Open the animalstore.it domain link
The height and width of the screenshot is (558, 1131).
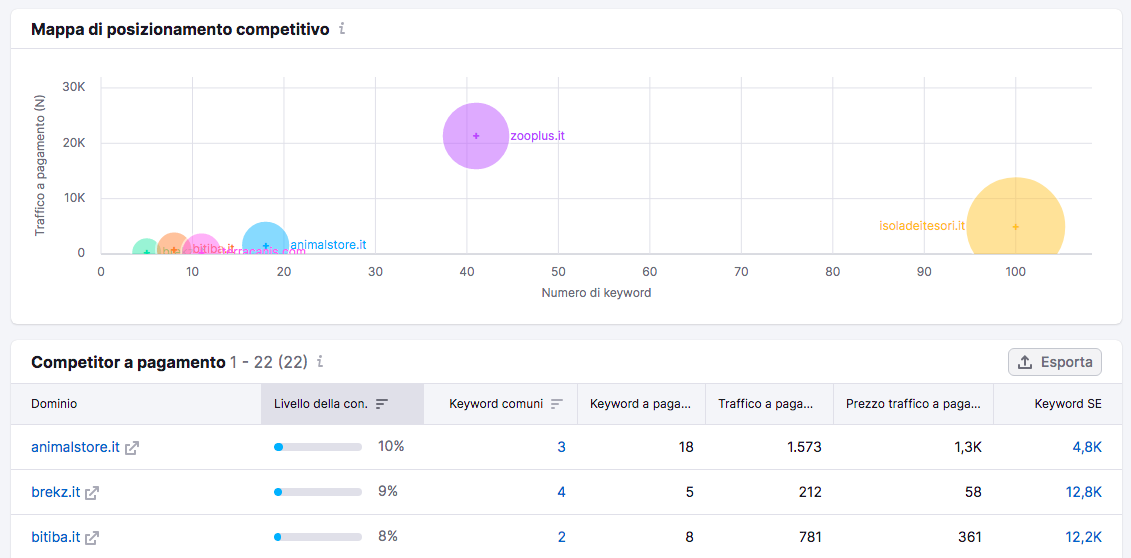pos(75,447)
